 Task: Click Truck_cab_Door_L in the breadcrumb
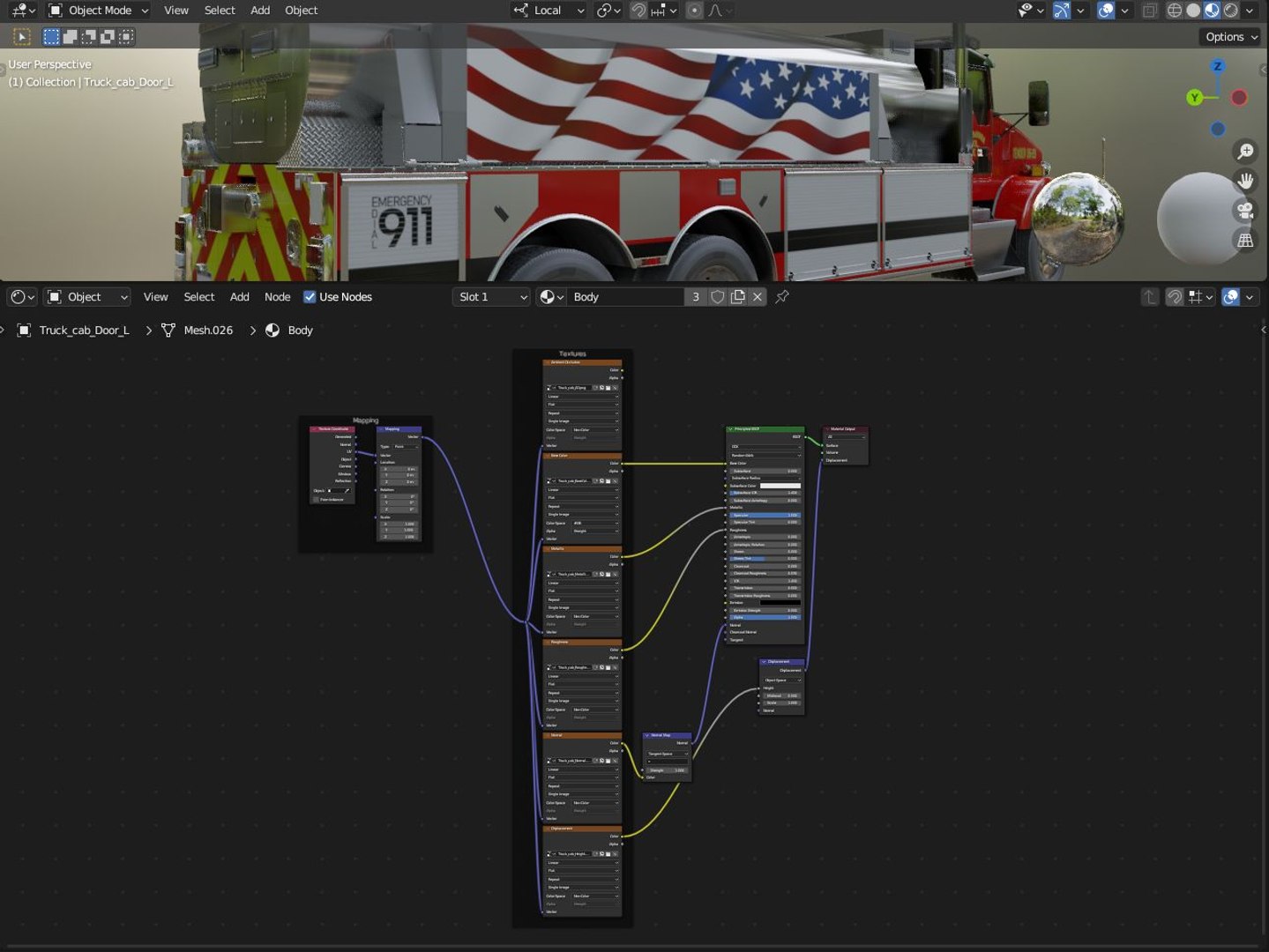pos(84,331)
